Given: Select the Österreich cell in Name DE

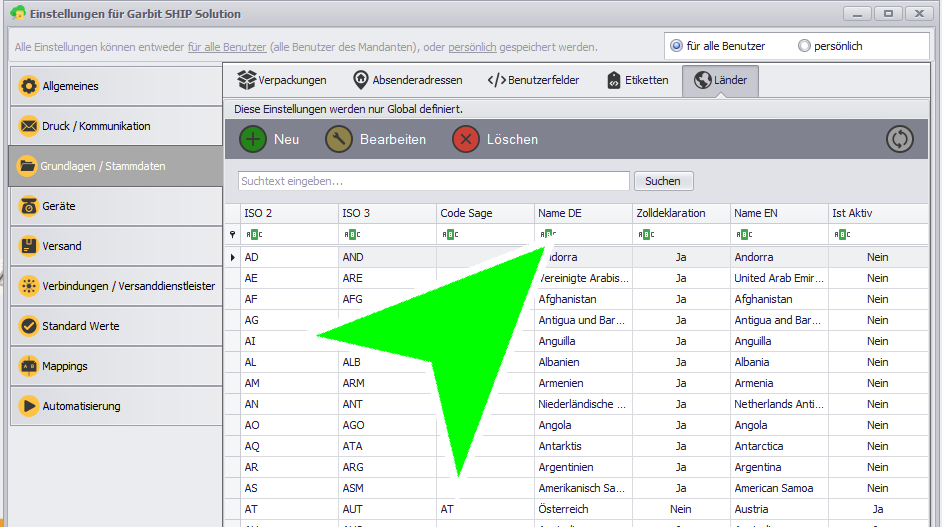Looking at the screenshot, I should click(x=583, y=509).
